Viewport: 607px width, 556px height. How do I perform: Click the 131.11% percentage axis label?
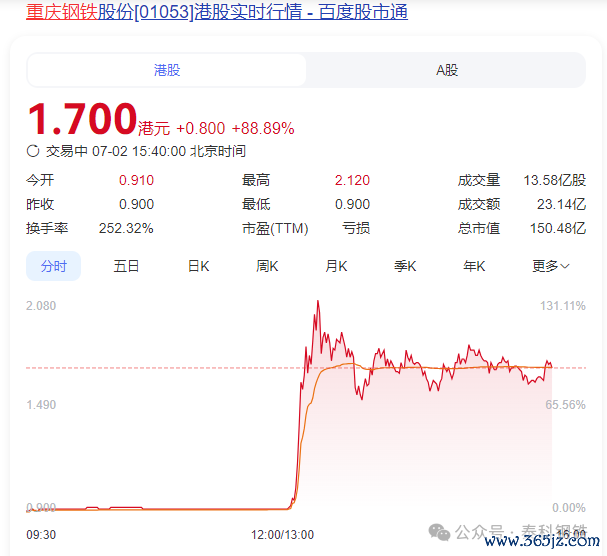pos(563,306)
